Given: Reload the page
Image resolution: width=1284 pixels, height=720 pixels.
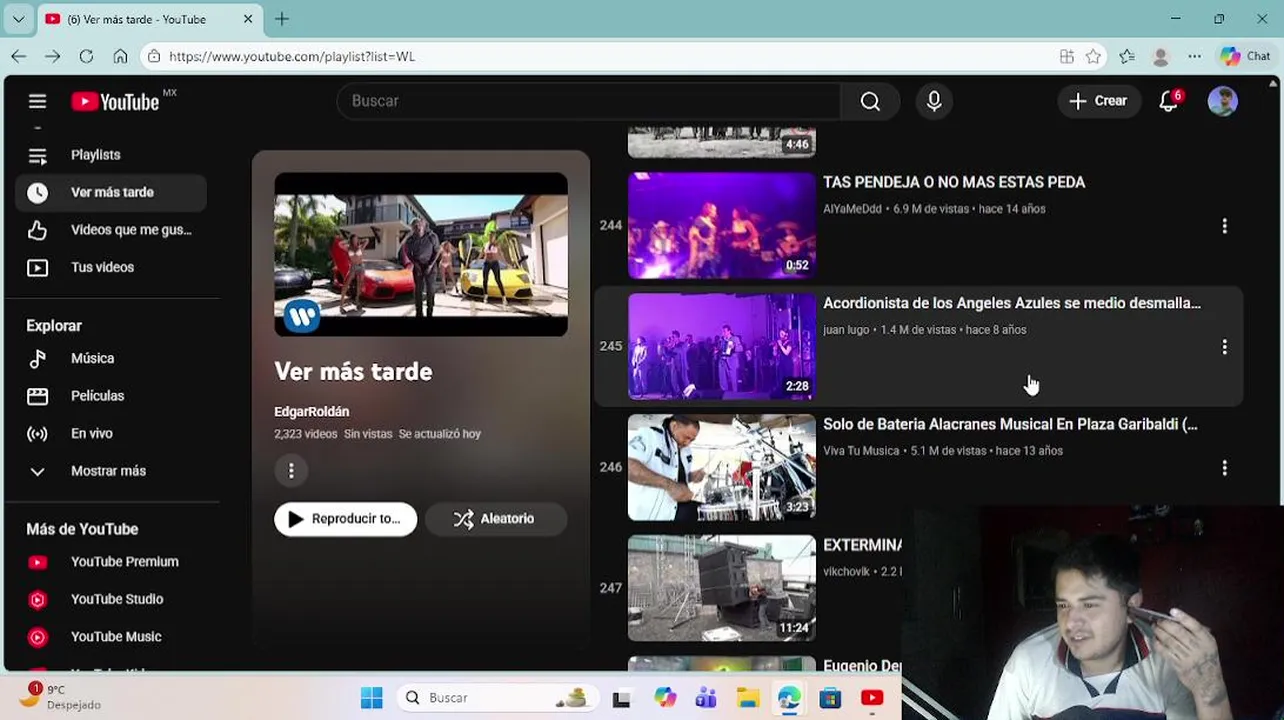Looking at the screenshot, I should click(x=86, y=57).
